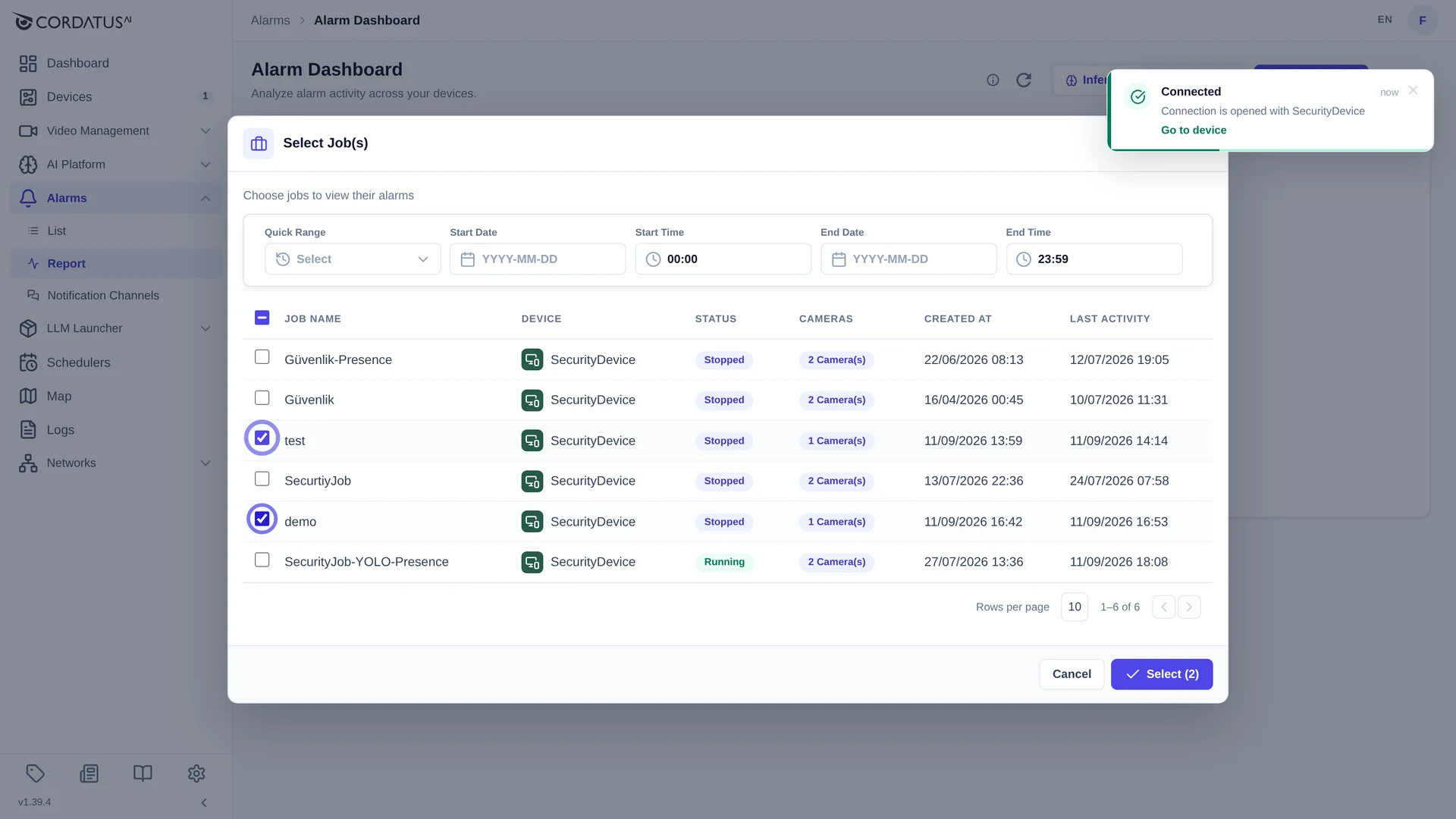
Task: Click the LLM Launcher cube icon
Action: [28, 328]
